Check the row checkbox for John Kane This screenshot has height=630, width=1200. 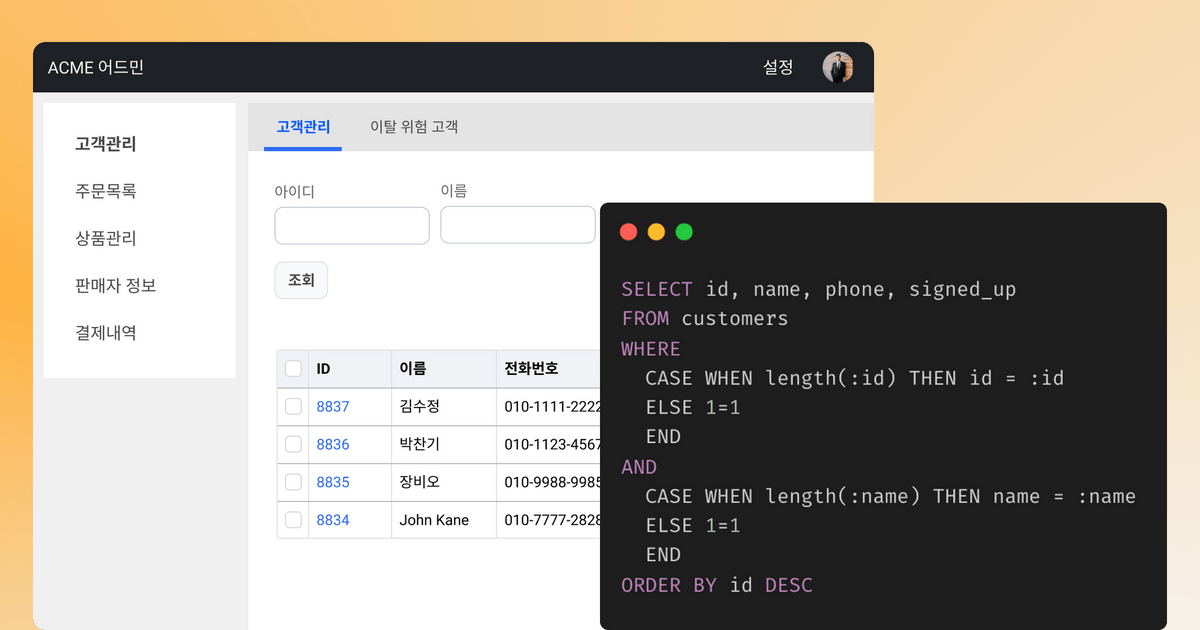[293, 520]
